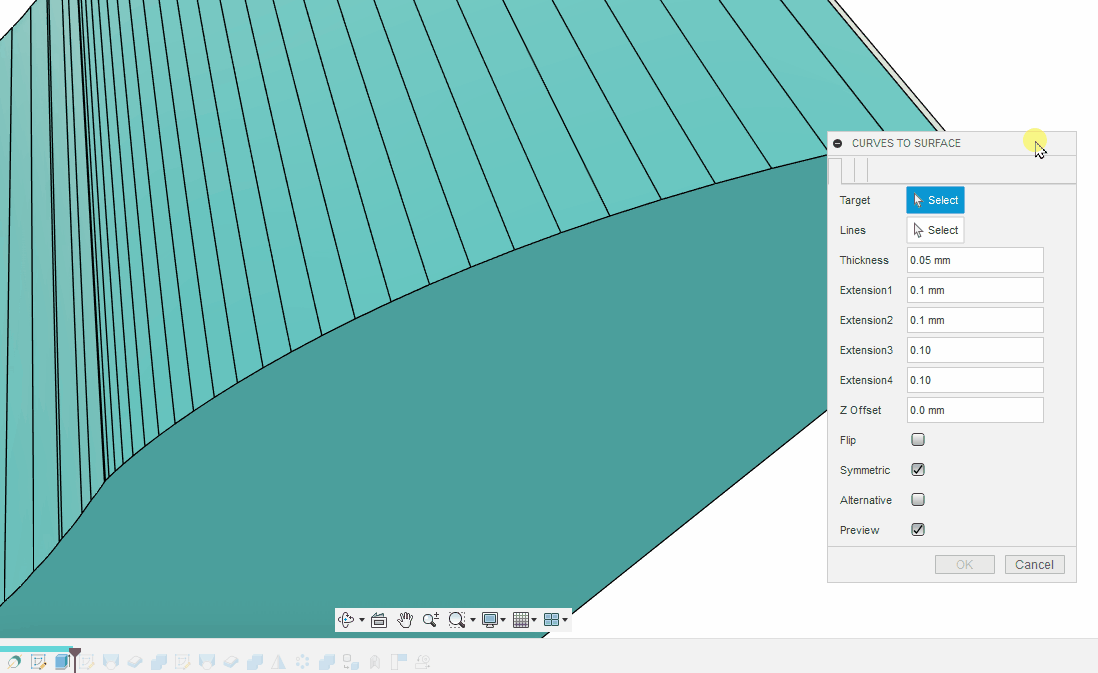Click the Lines Select button
The image size is (1098, 673).
(x=935, y=230)
